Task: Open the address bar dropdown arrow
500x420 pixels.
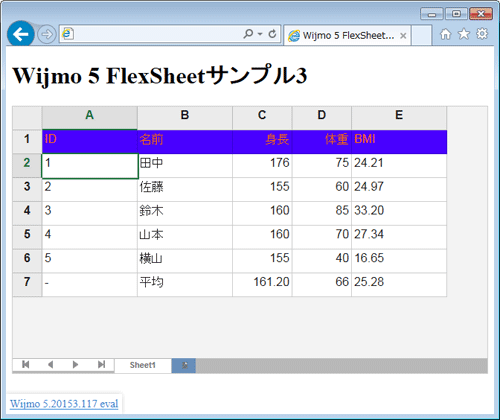Action: [260, 34]
